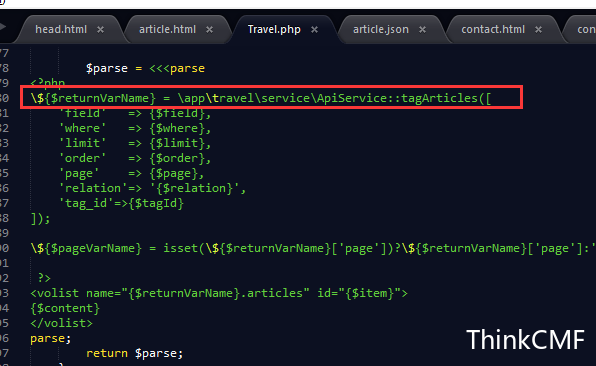The image size is (596, 366).
Task: Place cursor on the 'where' => {$where} line
Action: 135,128
